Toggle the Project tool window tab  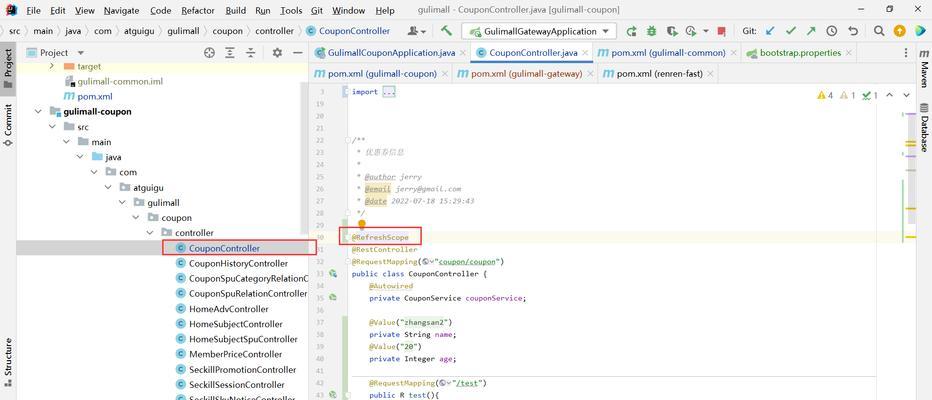click(x=8, y=67)
